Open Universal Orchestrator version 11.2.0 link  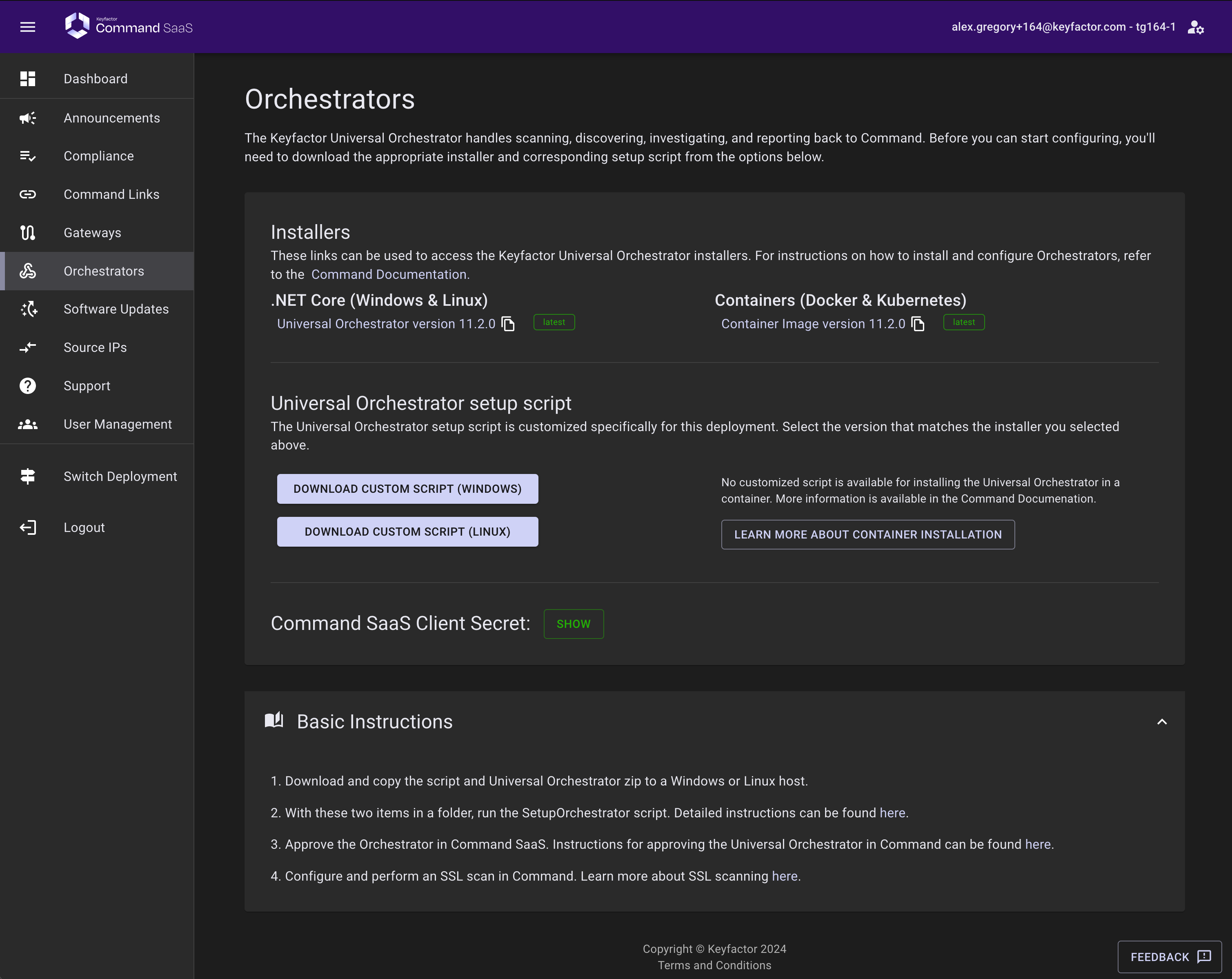coord(386,324)
